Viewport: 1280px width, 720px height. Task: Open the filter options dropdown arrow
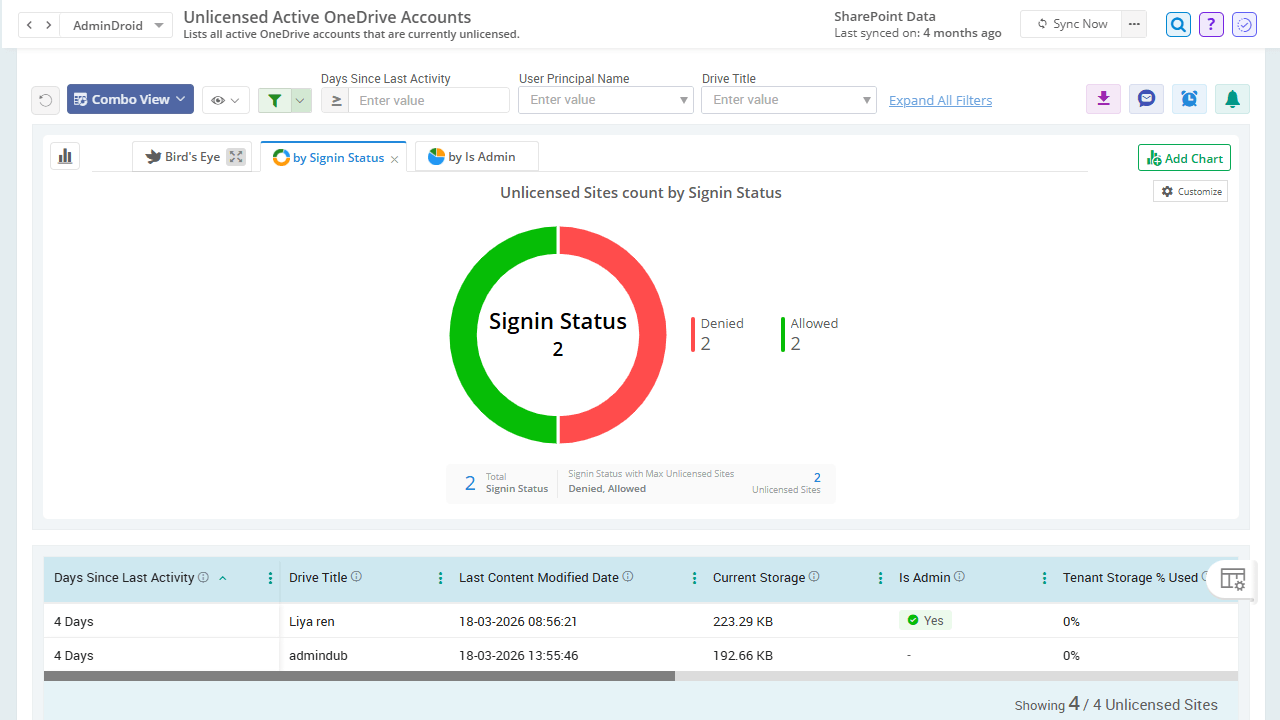click(300, 100)
